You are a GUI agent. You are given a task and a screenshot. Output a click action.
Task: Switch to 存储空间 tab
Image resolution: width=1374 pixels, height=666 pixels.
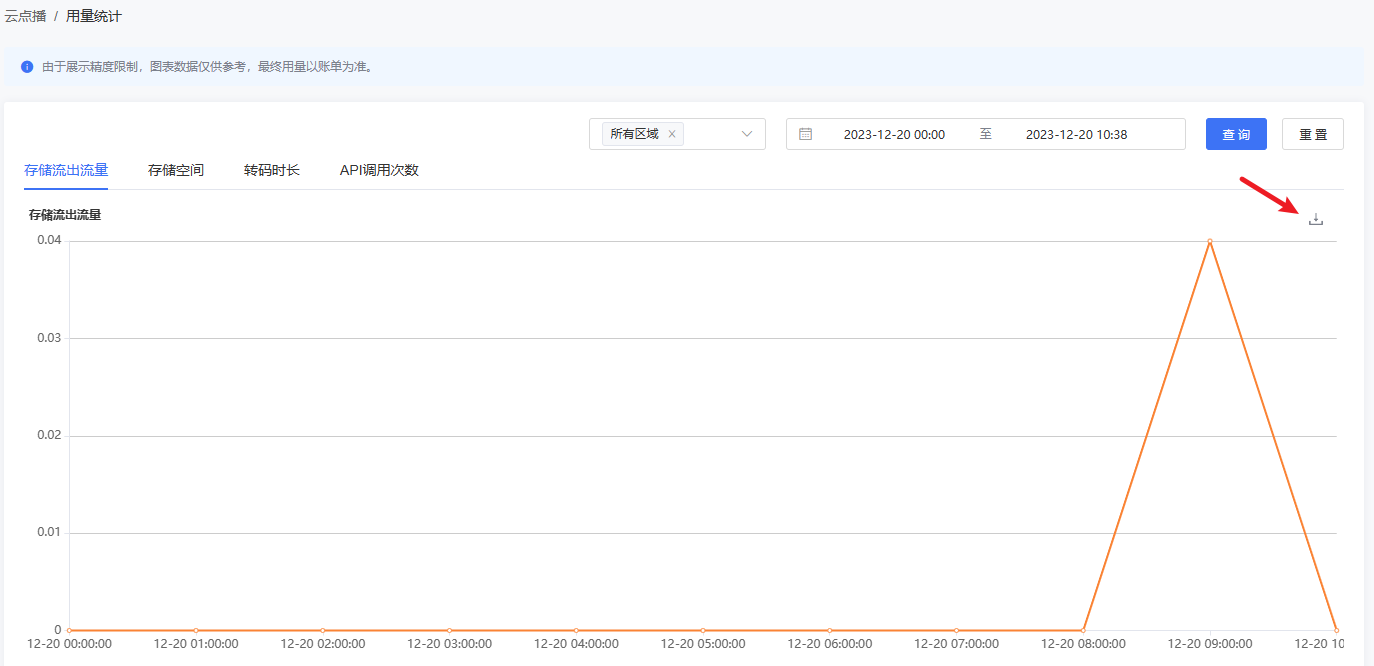pyautogui.click(x=176, y=170)
